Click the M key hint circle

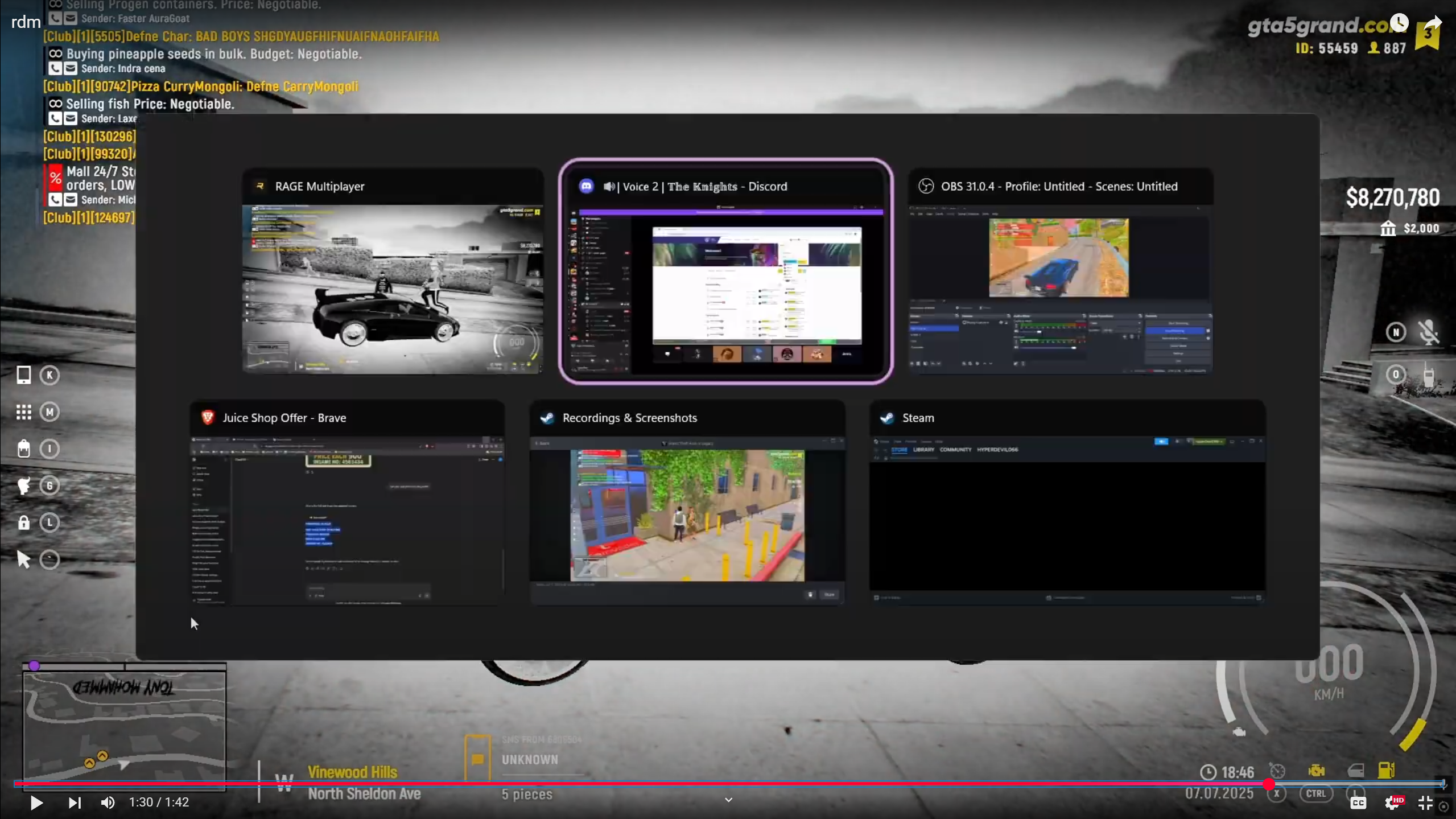(x=50, y=412)
